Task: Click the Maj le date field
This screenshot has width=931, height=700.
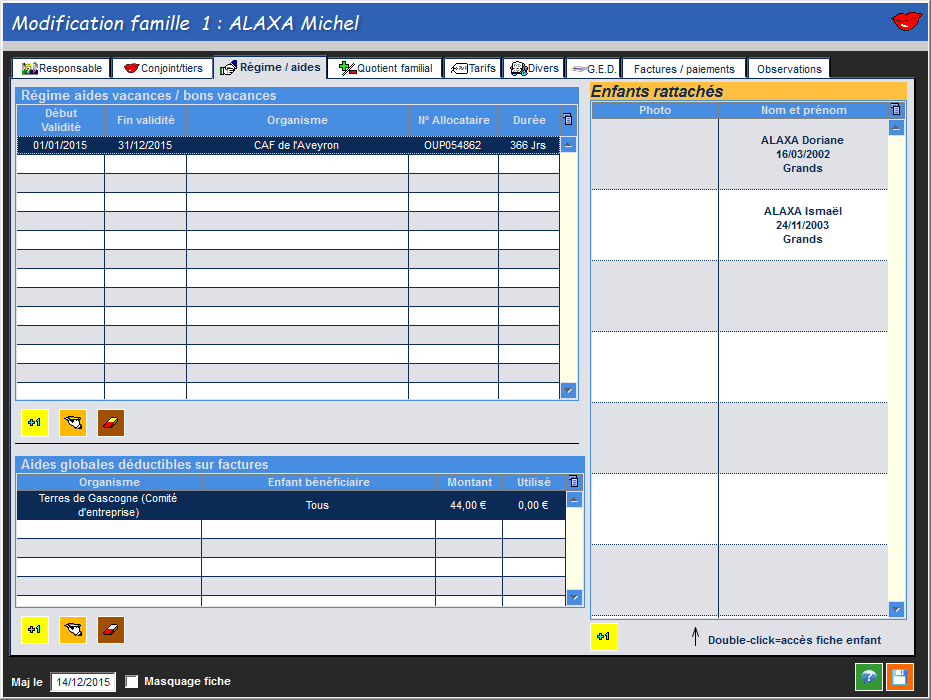Action: pyautogui.click(x=83, y=682)
